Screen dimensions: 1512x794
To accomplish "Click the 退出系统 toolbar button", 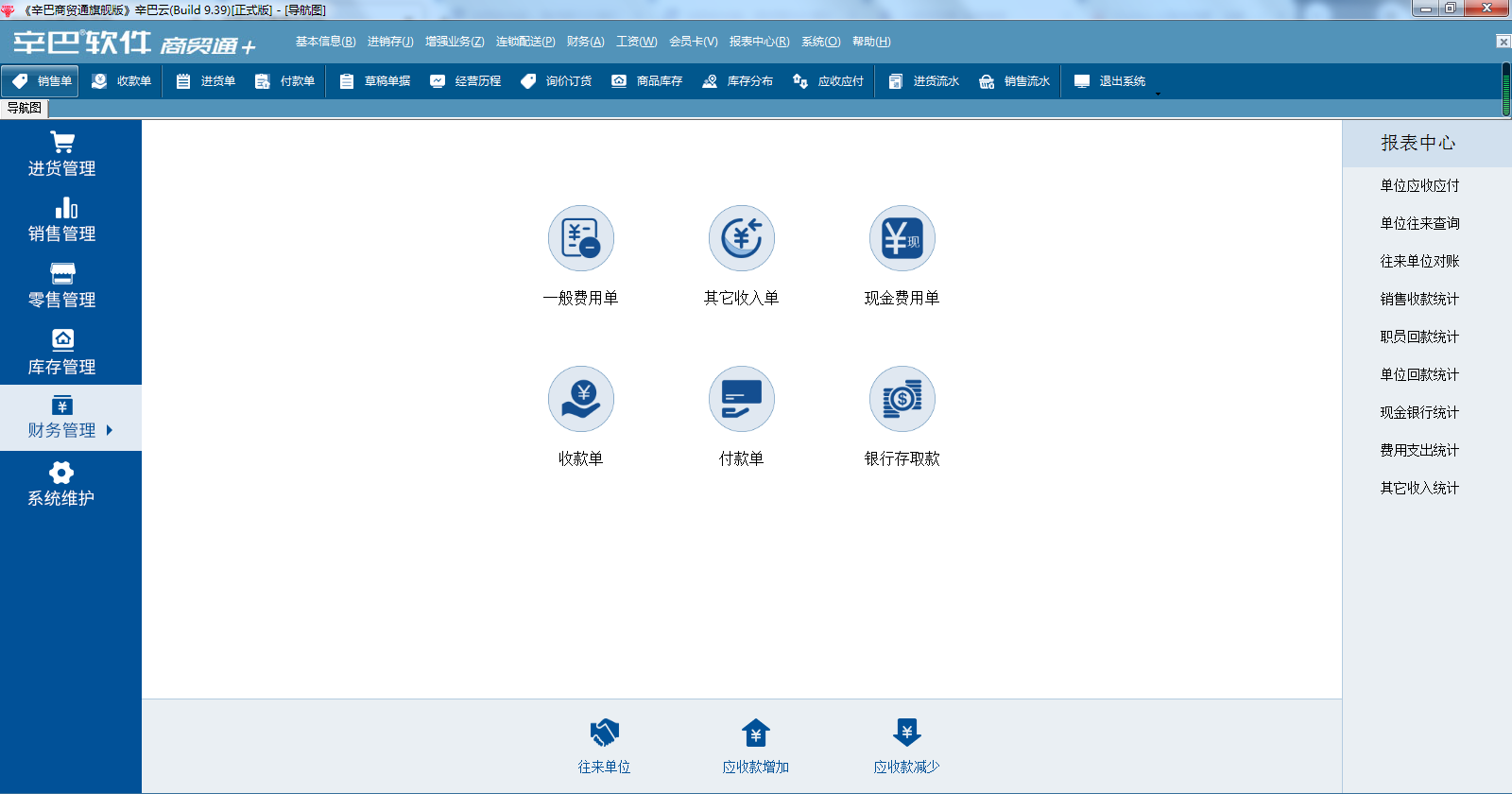I will tap(1109, 81).
